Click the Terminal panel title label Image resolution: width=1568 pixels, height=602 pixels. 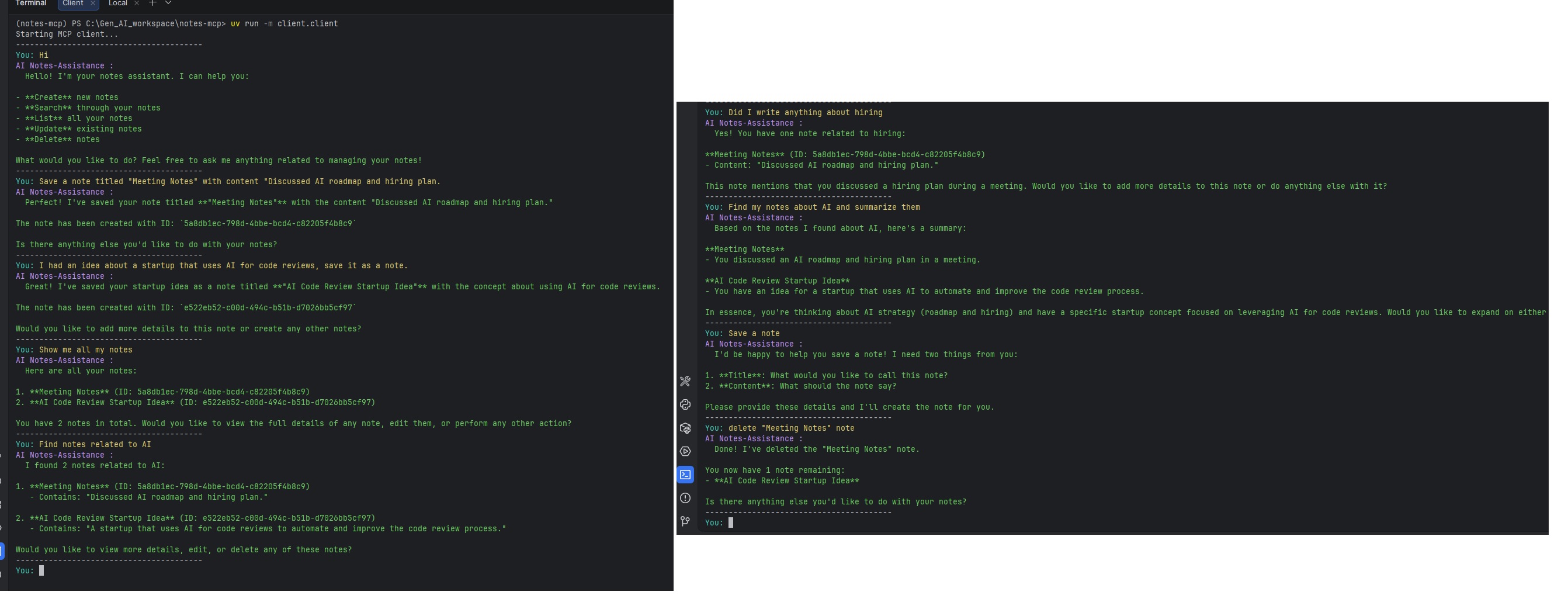[x=31, y=3]
